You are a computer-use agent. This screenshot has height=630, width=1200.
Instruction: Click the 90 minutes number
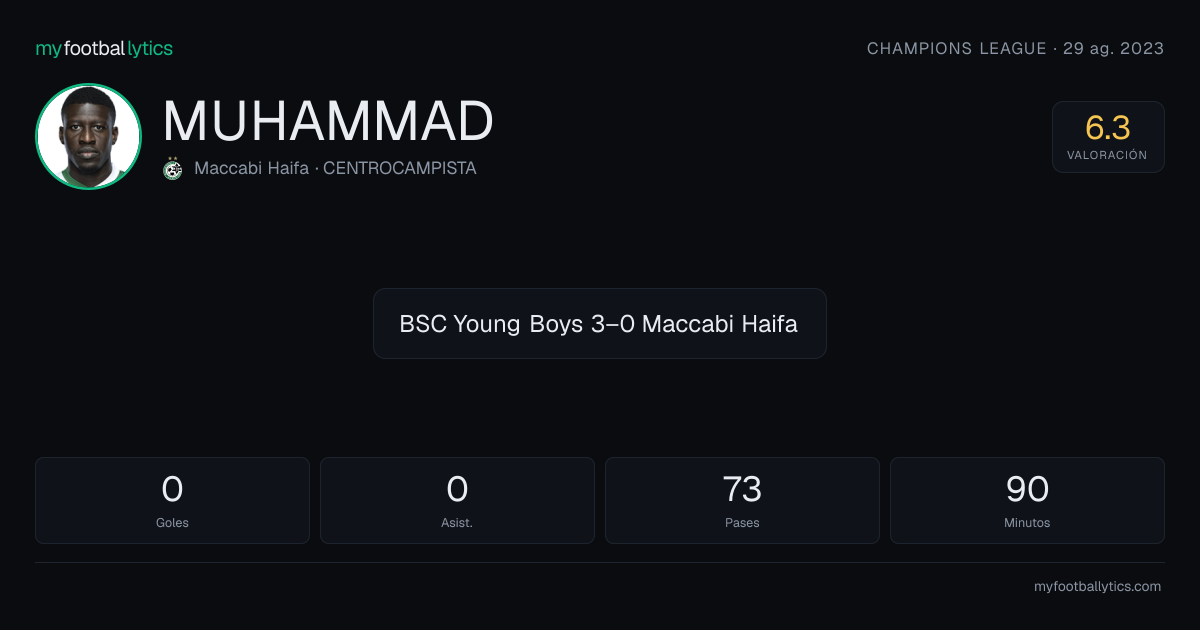pos(1027,489)
